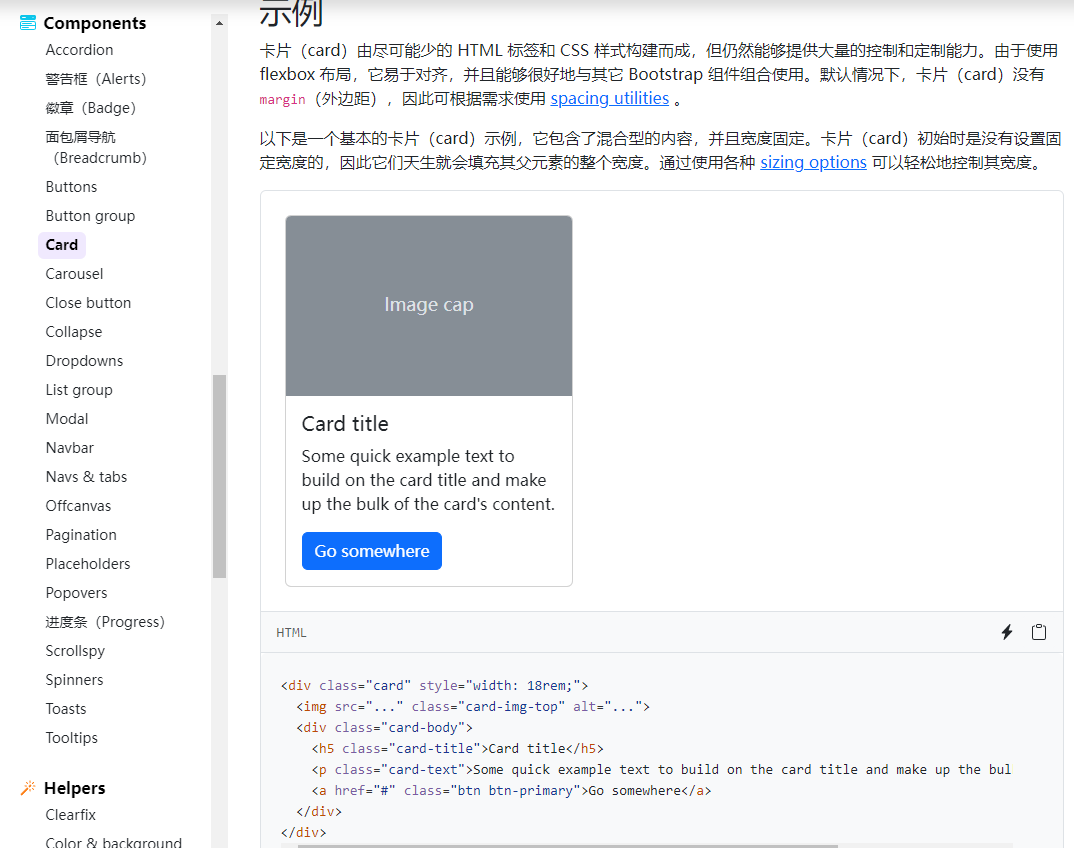Image resolution: width=1074 pixels, height=848 pixels.
Task: Open example in StackBlitz via lightning icon
Action: point(1006,632)
